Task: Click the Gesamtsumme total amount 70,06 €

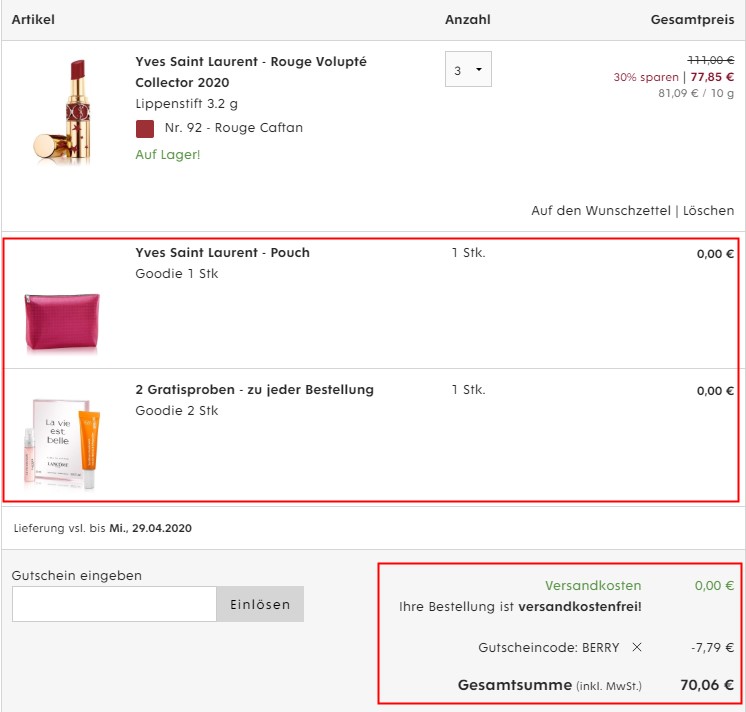Action: pos(707,685)
